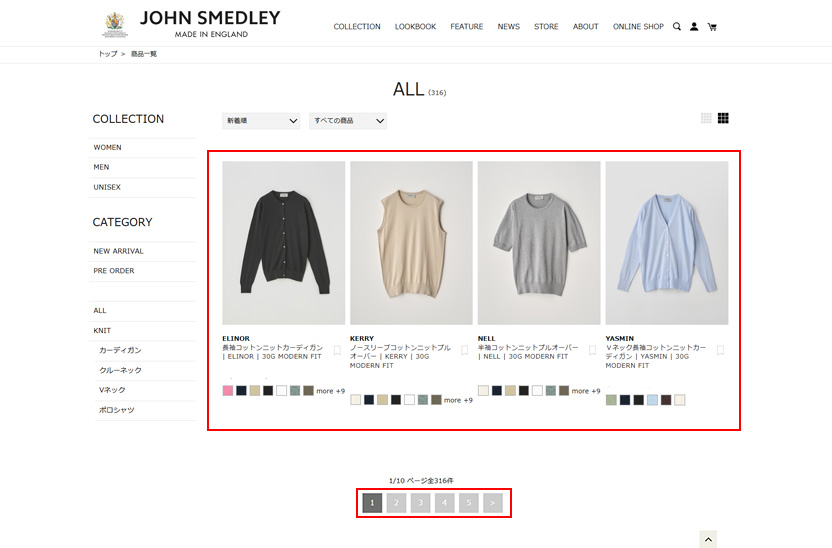Viewport: 832px width, 548px height.
Task: Click the back-to-top arrow button
Action: pyautogui.click(x=708, y=540)
